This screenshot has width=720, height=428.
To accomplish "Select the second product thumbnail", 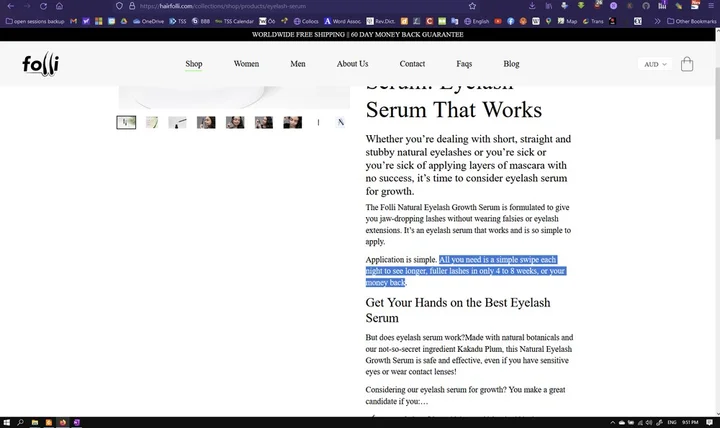I will pos(152,122).
